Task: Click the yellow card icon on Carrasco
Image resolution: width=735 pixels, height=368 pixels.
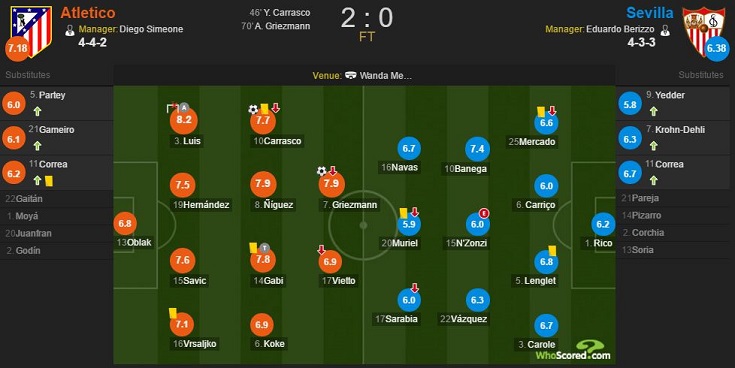Action: [264, 109]
